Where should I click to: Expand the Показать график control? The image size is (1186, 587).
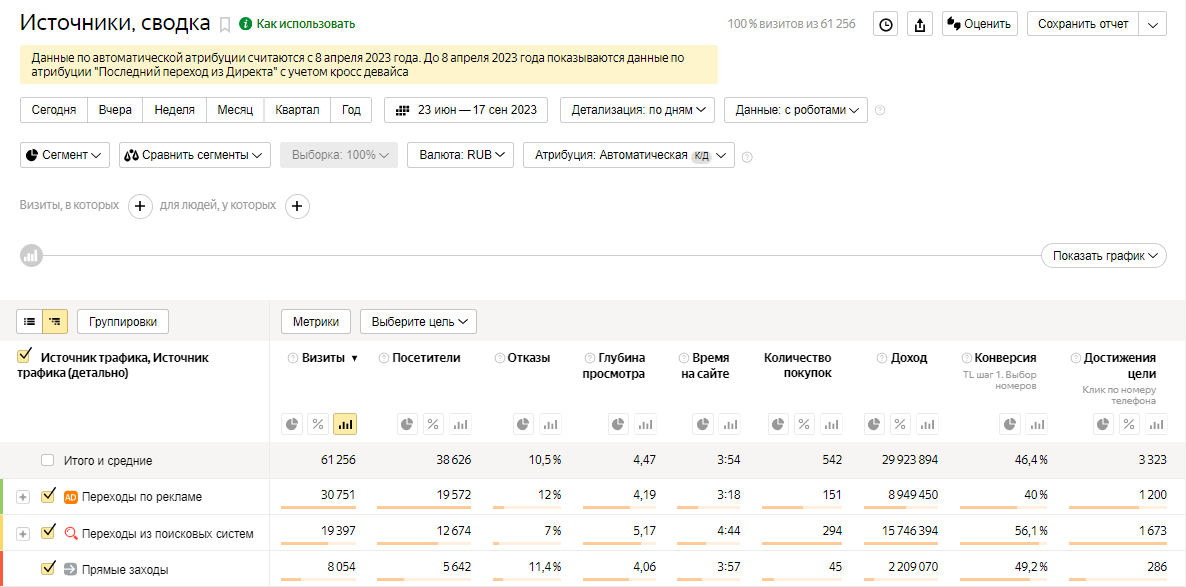1104,256
